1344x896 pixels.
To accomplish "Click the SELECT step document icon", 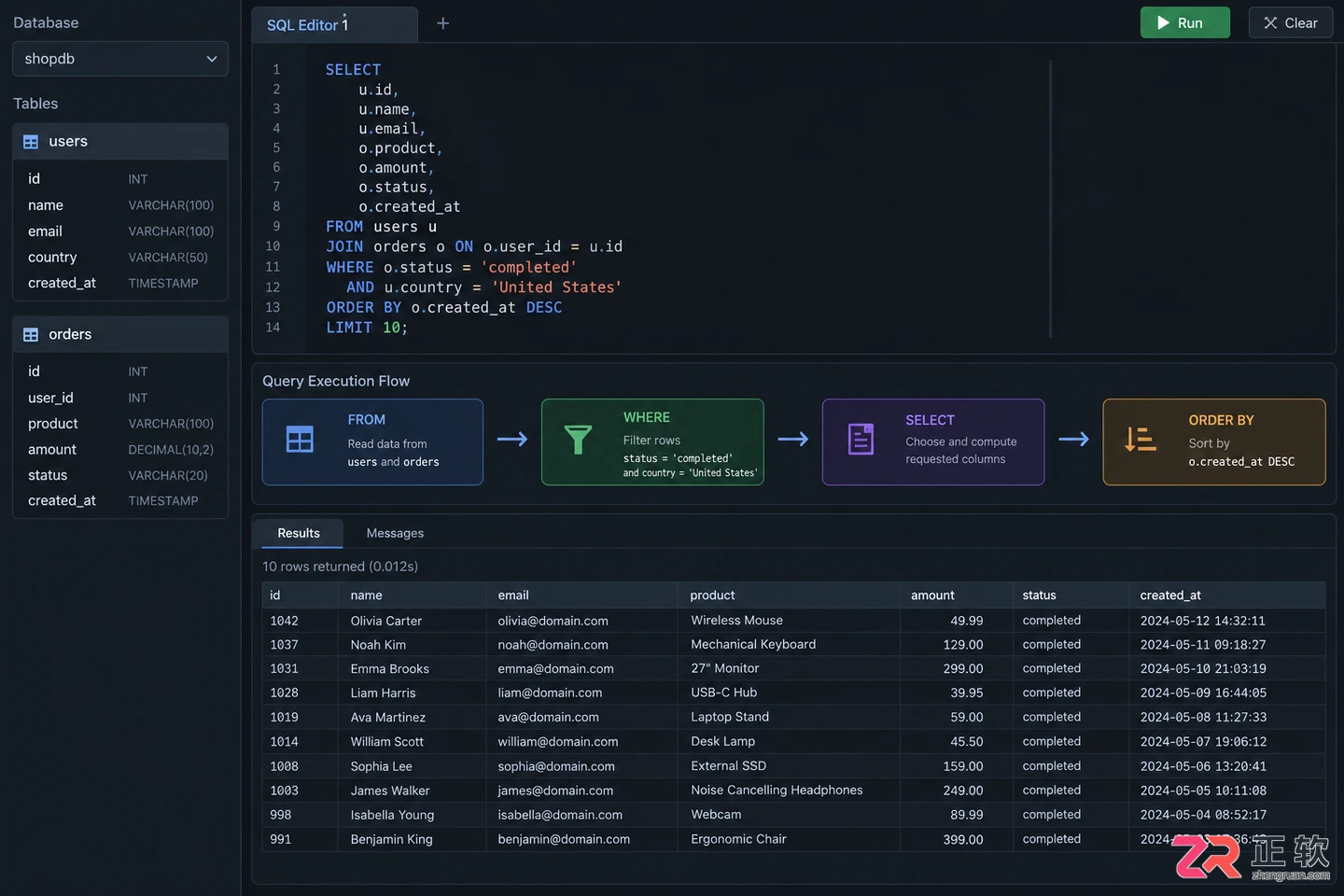I will pyautogui.click(x=861, y=440).
